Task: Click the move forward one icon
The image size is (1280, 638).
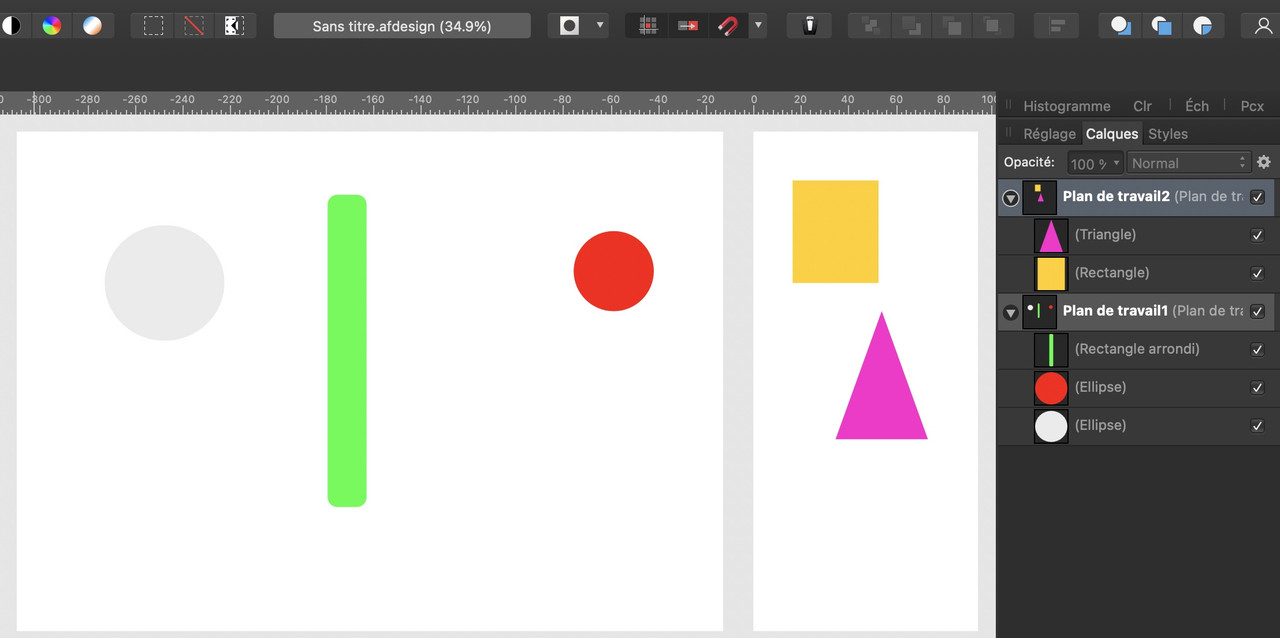Action: (952, 26)
